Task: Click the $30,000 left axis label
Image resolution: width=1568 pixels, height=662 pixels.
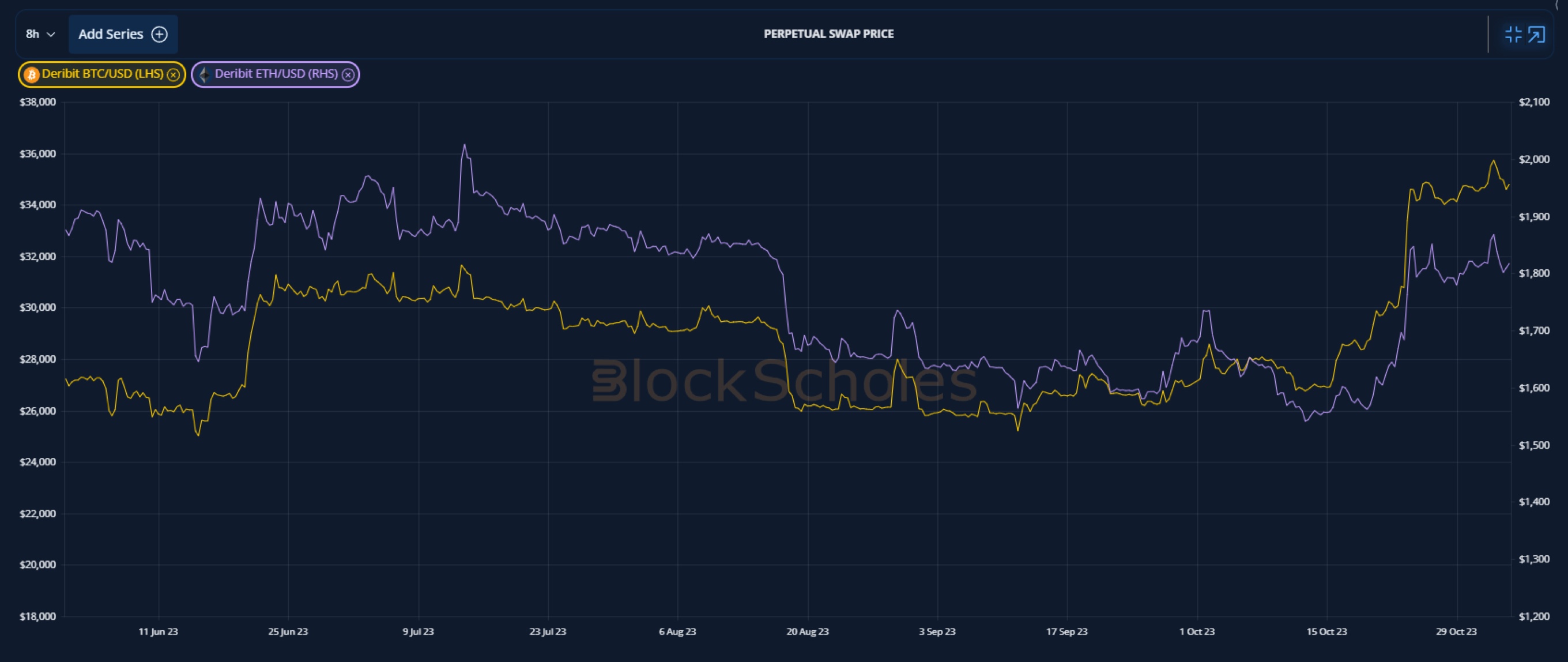Action: point(37,307)
